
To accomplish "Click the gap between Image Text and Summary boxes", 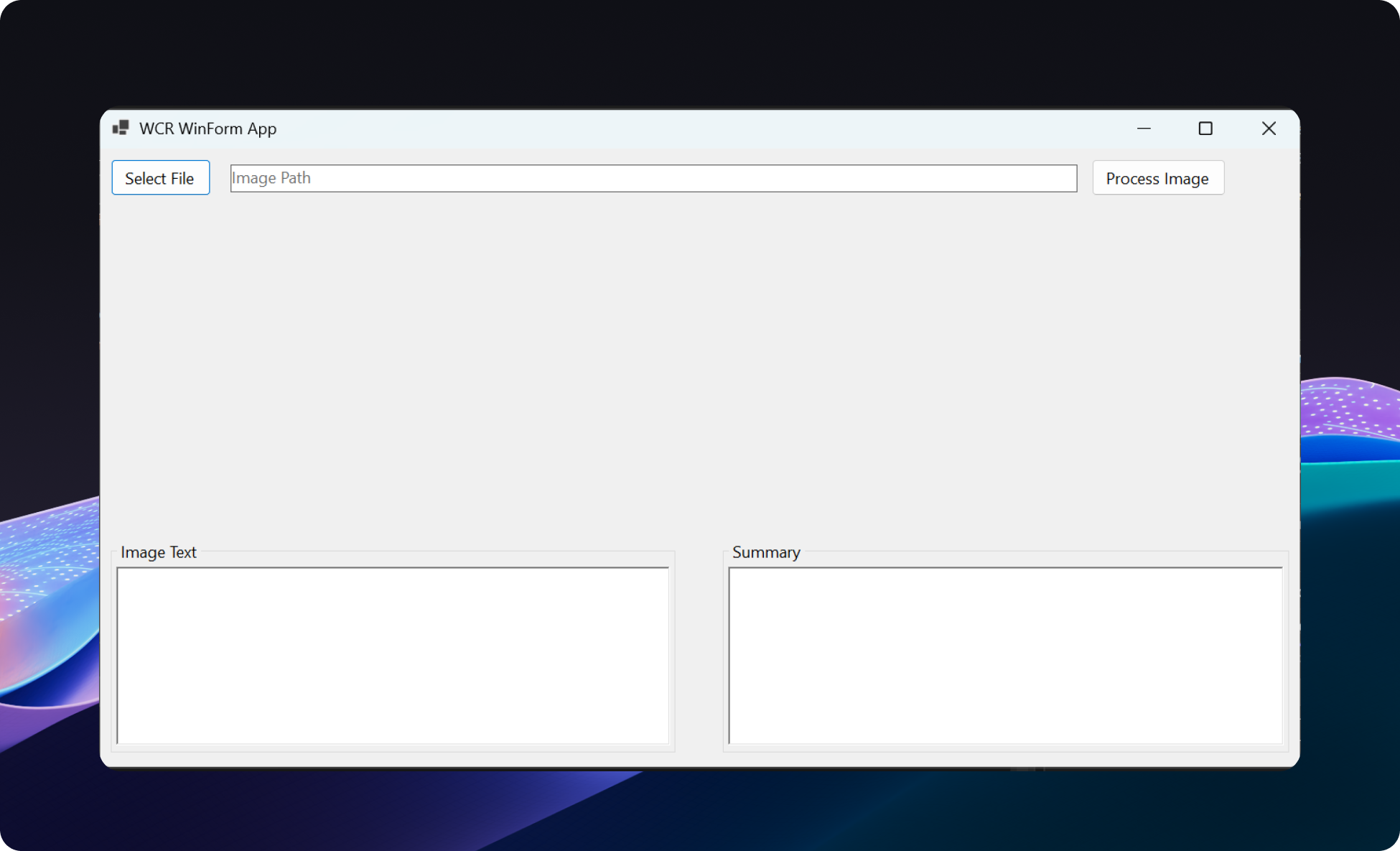I will (x=700, y=654).
